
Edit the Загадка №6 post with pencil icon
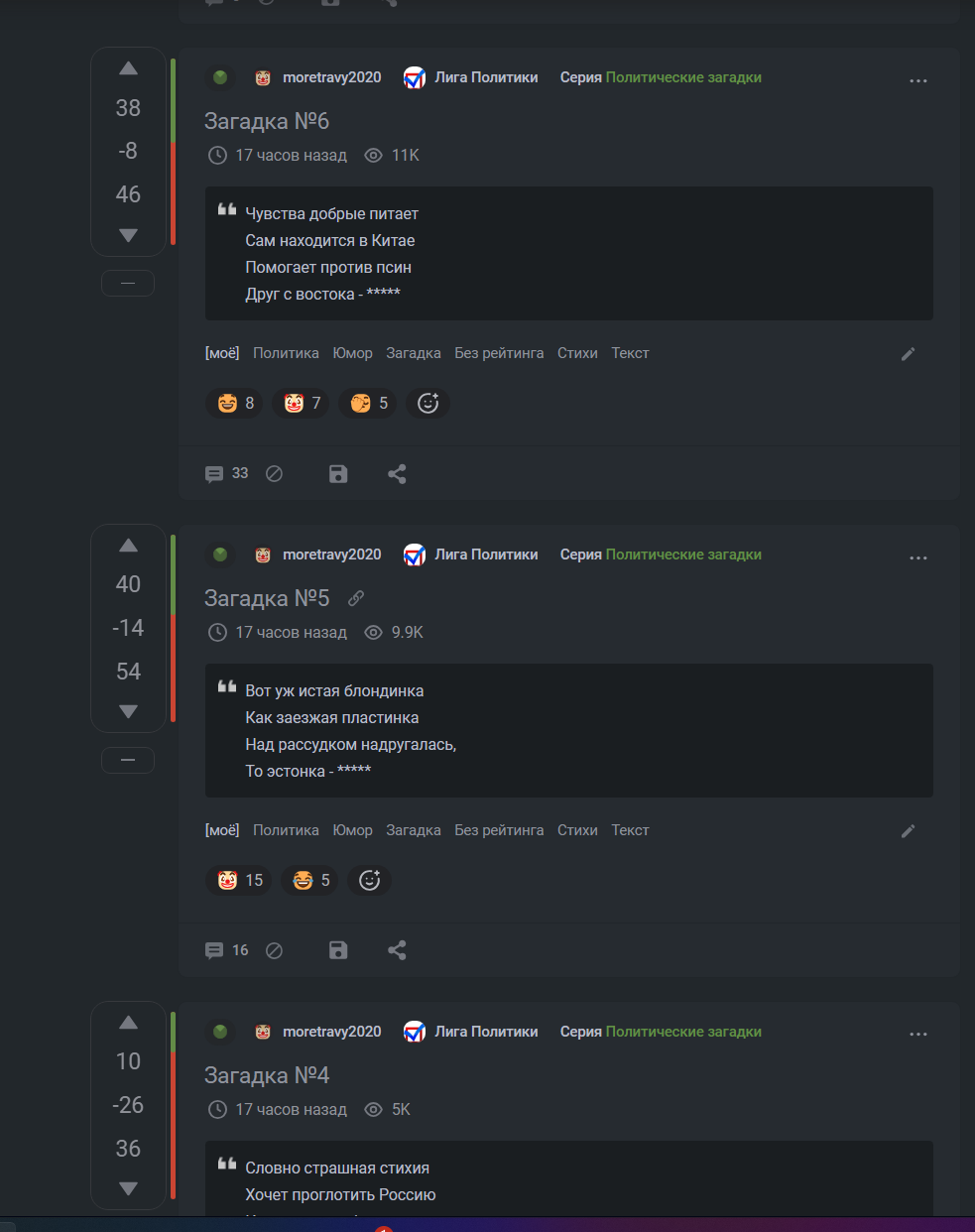click(908, 354)
